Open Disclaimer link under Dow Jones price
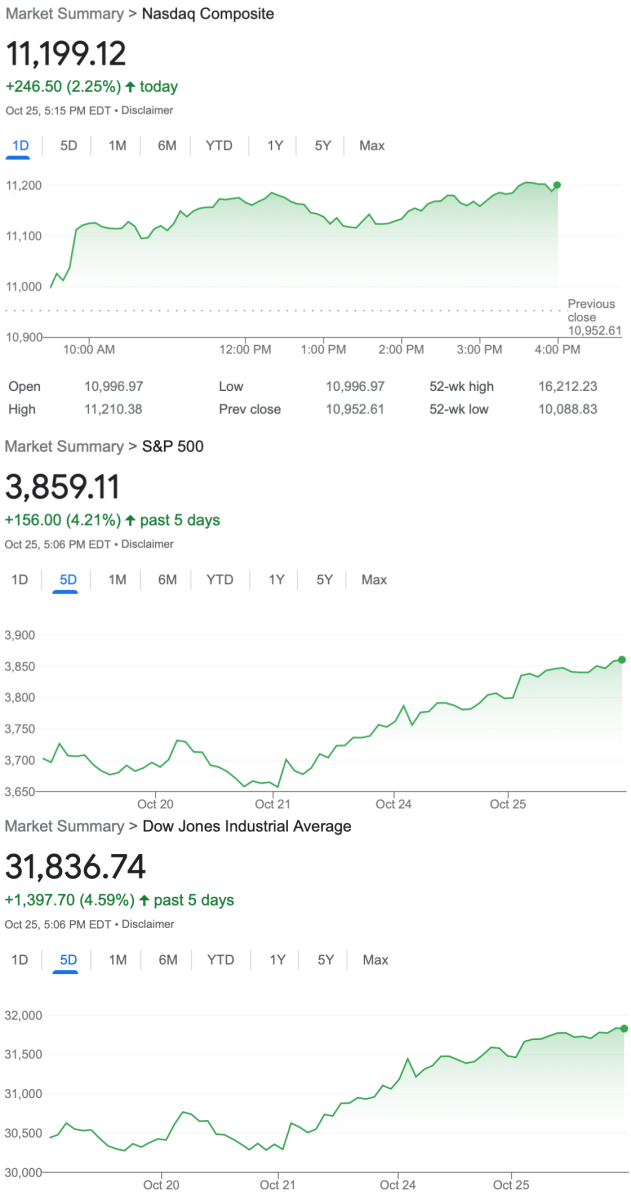The width and height of the screenshot is (631, 1200). point(148,924)
